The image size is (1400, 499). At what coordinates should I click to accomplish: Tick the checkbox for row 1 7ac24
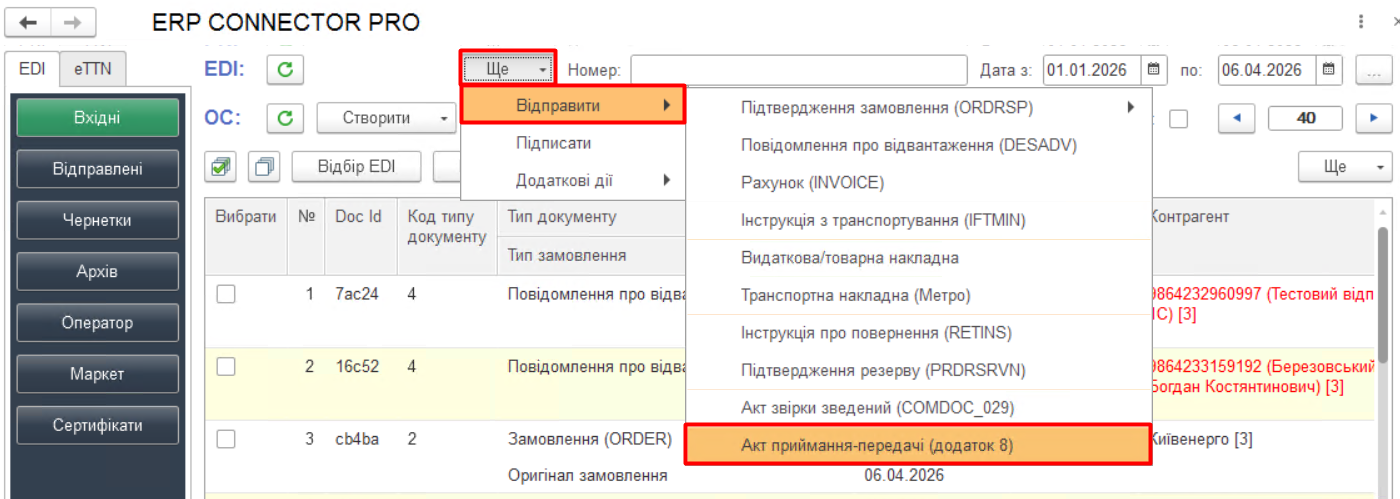(226, 294)
